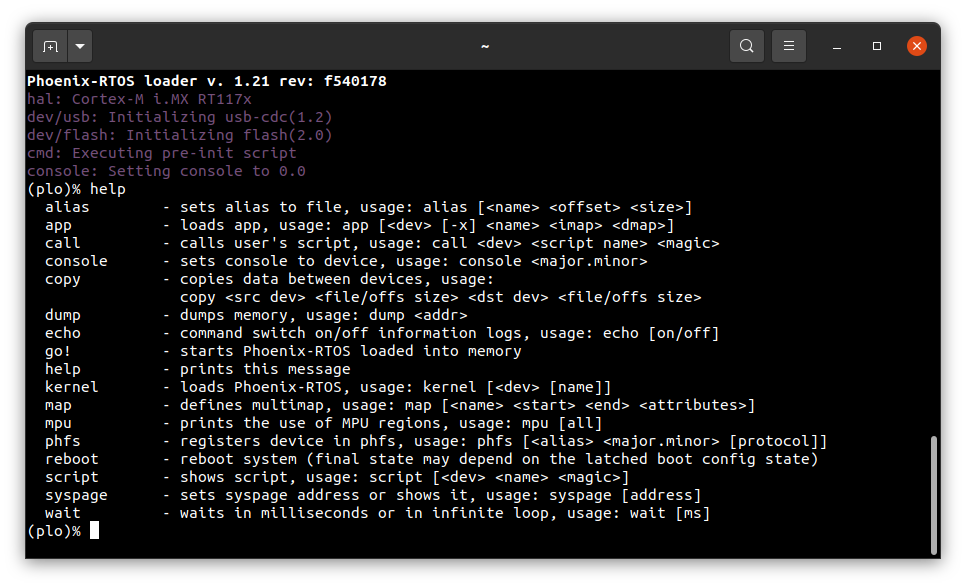Maximize the terminal window

[x=877, y=46]
